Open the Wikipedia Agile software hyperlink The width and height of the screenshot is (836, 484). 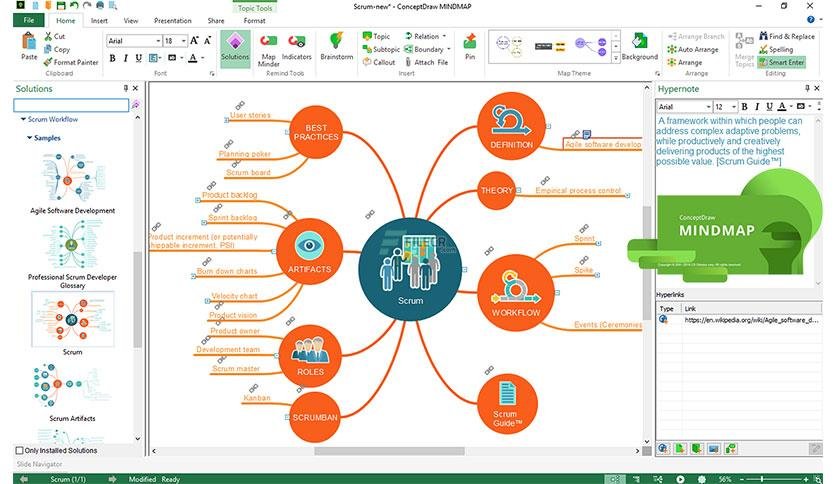(751, 320)
